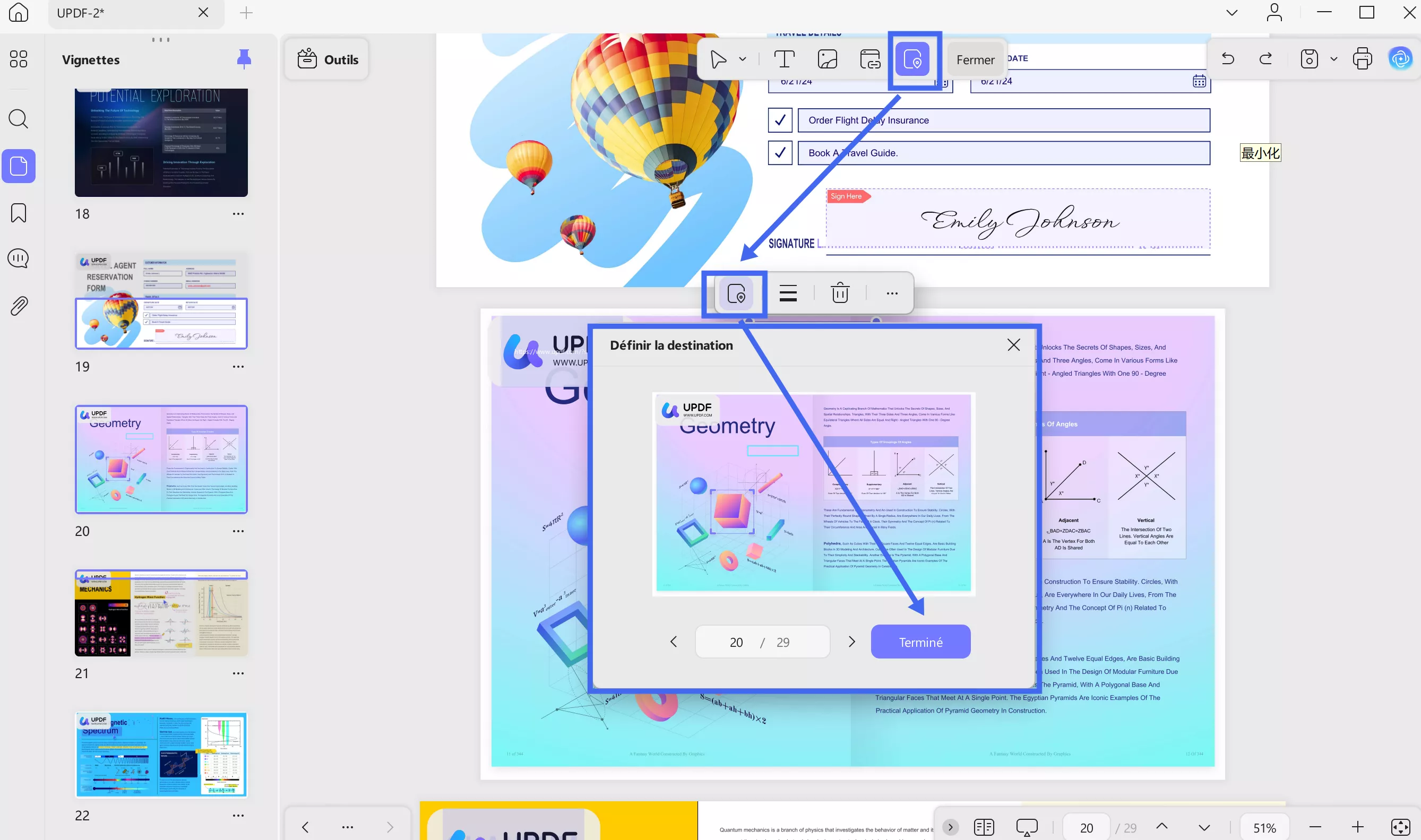Zoom out with minus button
This screenshot has height=840, width=1421.
click(x=1314, y=827)
